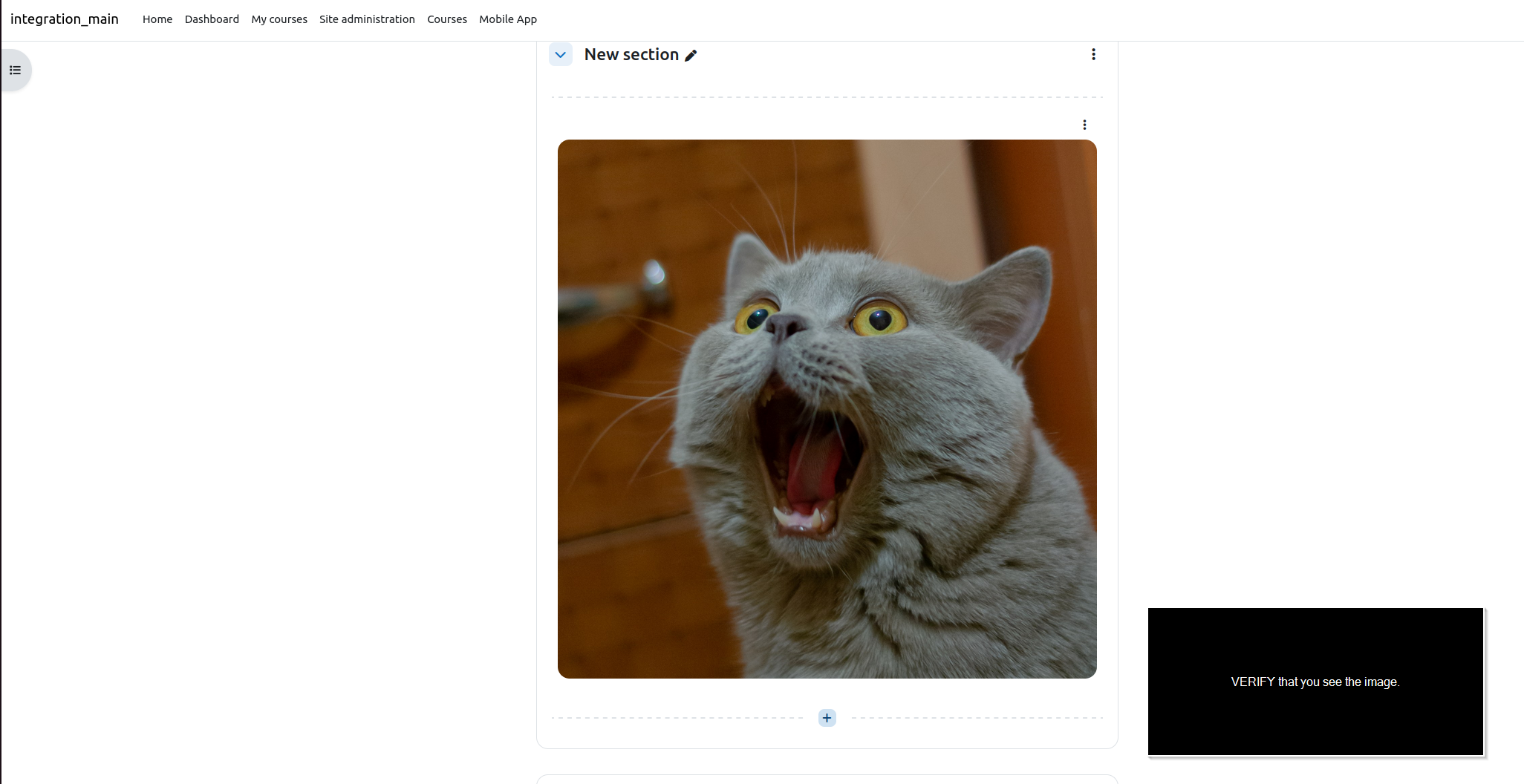
Task: Click the 'VERIFY that you see the image.' text
Action: [x=1315, y=682]
